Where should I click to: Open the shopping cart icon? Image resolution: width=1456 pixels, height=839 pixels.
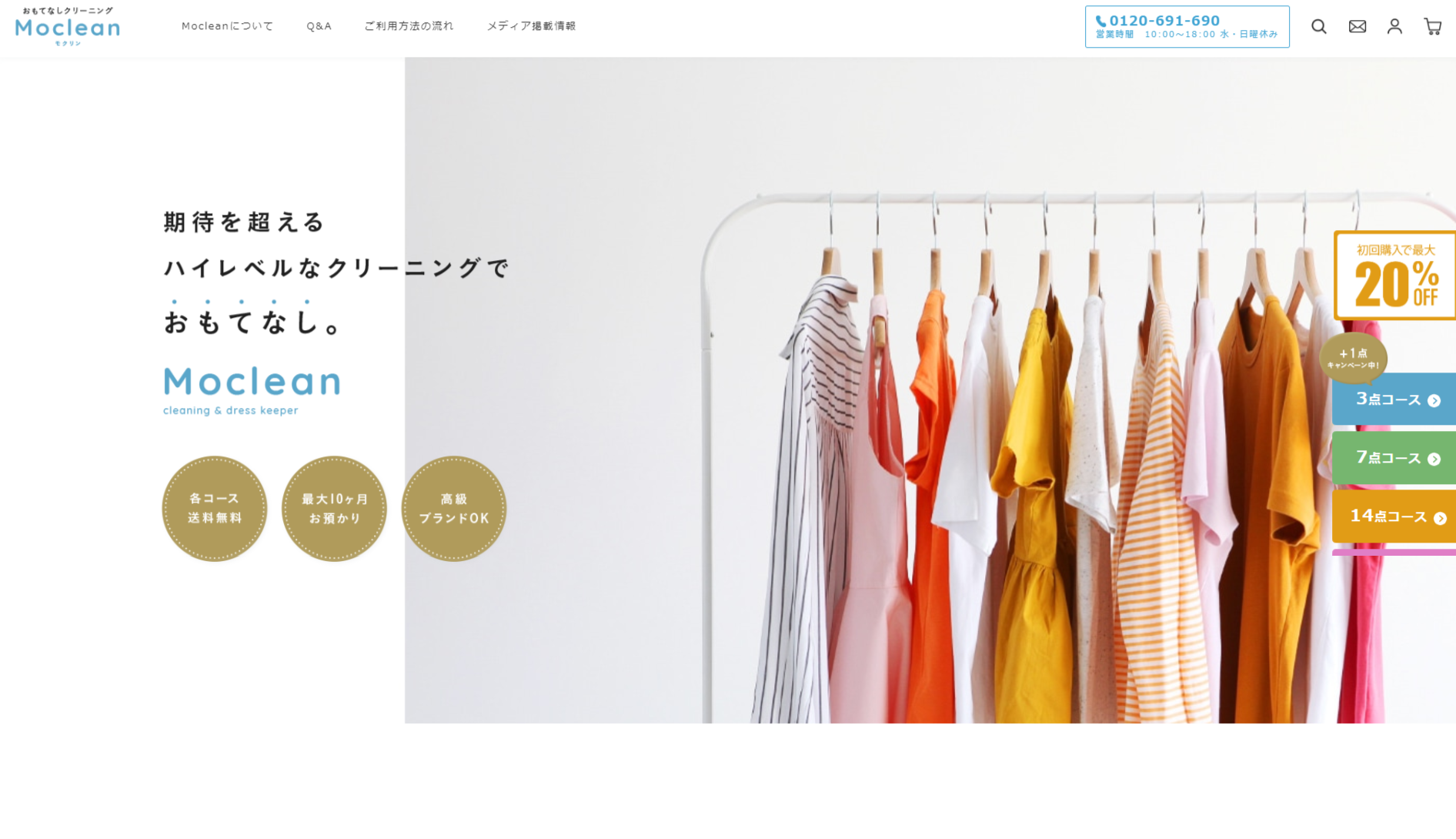click(x=1432, y=27)
